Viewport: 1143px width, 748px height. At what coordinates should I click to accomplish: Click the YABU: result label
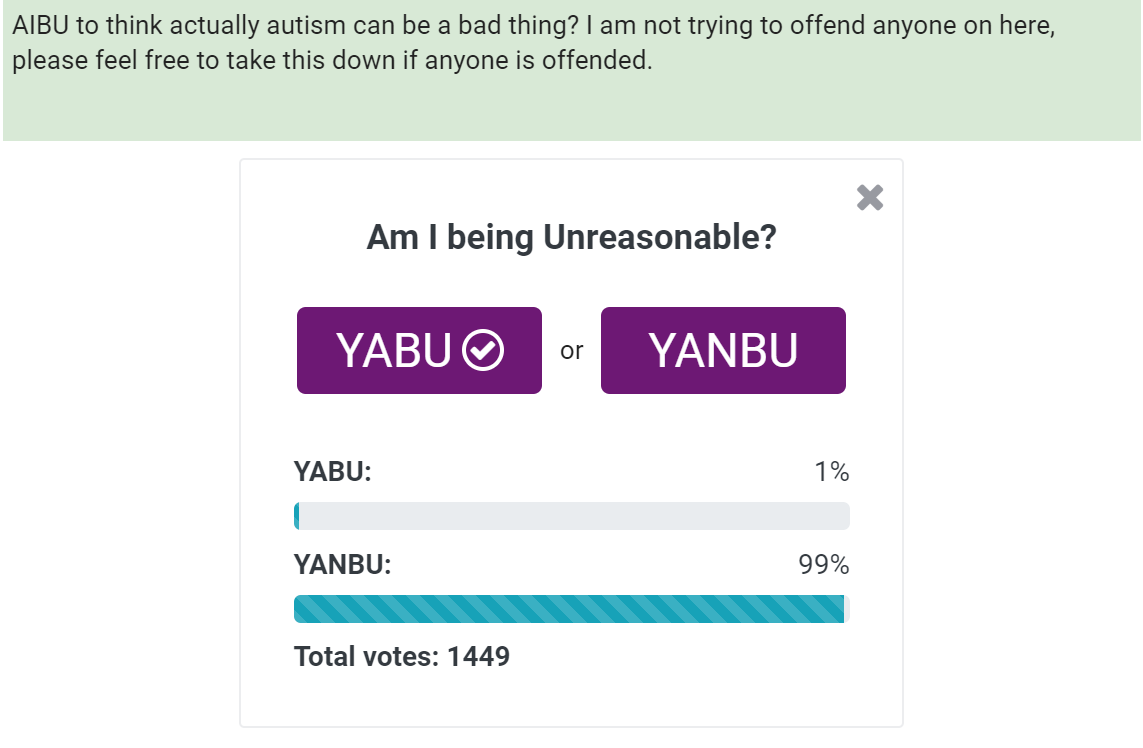coord(332,472)
